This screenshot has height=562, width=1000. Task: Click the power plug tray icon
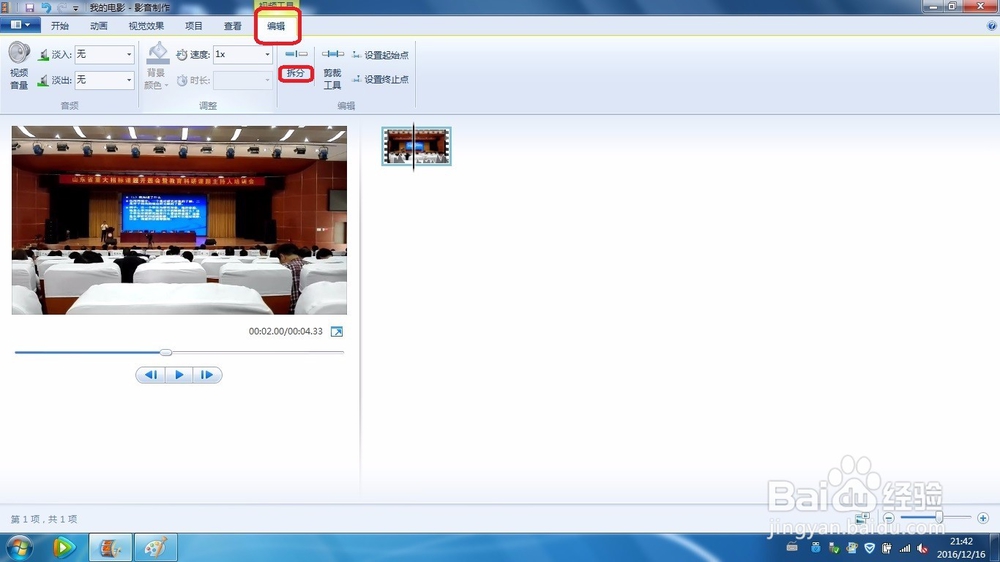click(x=887, y=548)
